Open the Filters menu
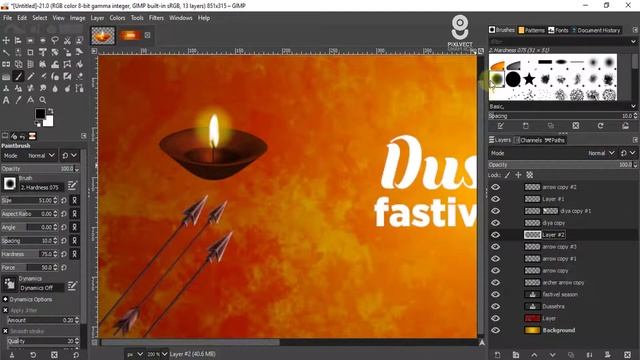Image resolution: width=640 pixels, height=360 pixels. point(156,18)
